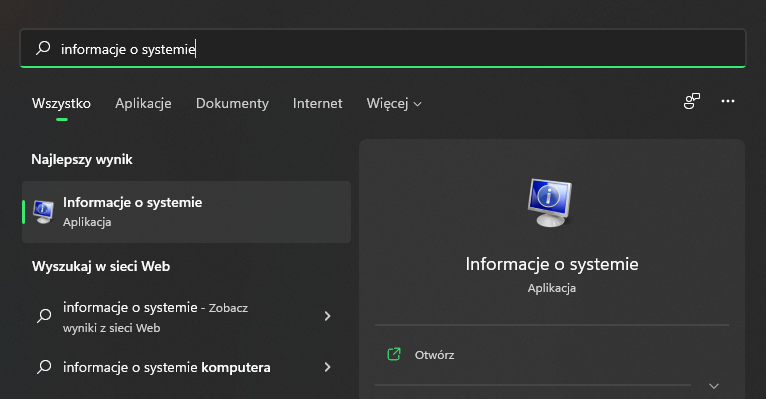The height and width of the screenshot is (399, 766).
Task: Click the Otwórz external-link icon
Action: point(394,354)
